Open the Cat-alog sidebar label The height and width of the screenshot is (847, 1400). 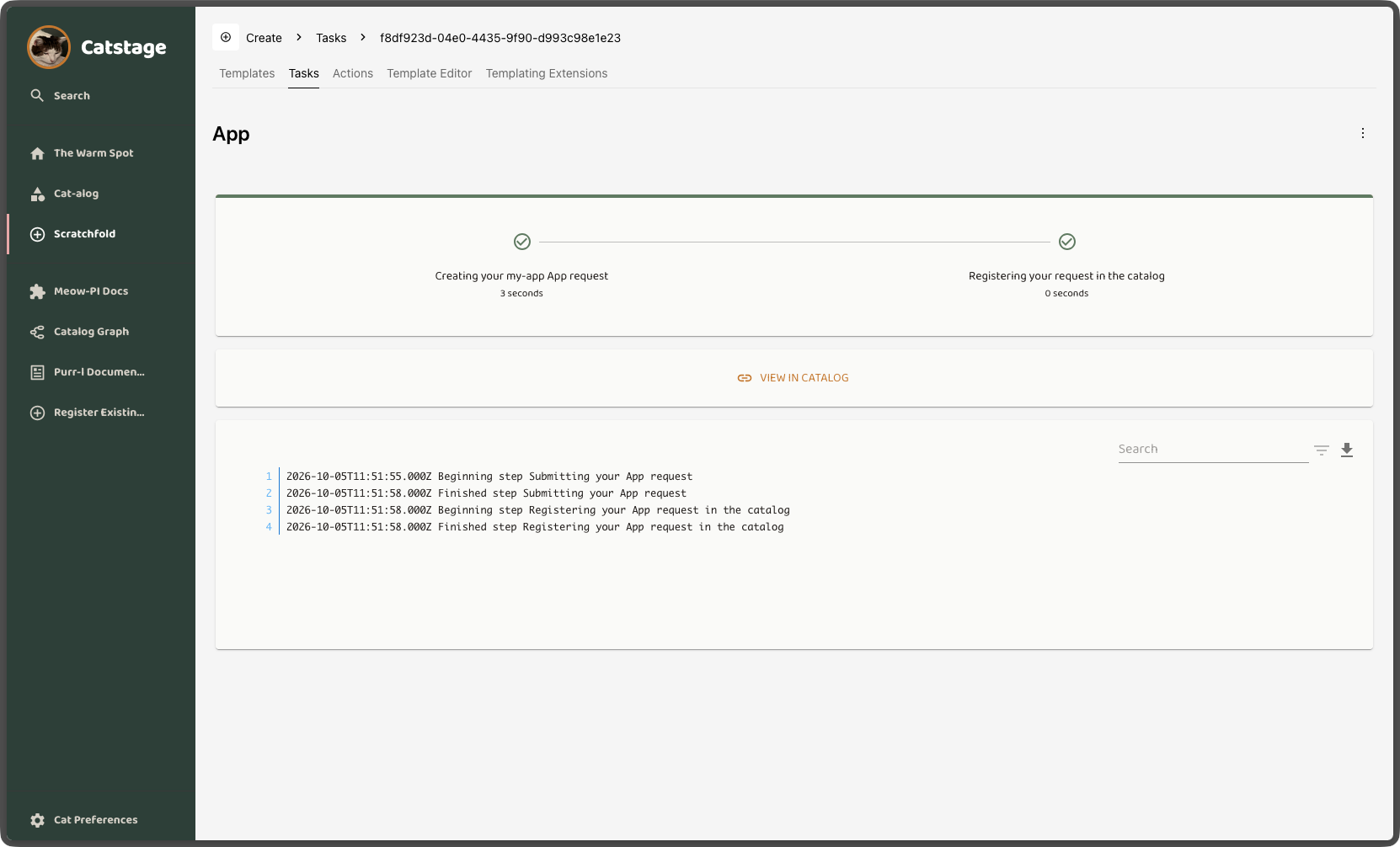[x=76, y=194]
